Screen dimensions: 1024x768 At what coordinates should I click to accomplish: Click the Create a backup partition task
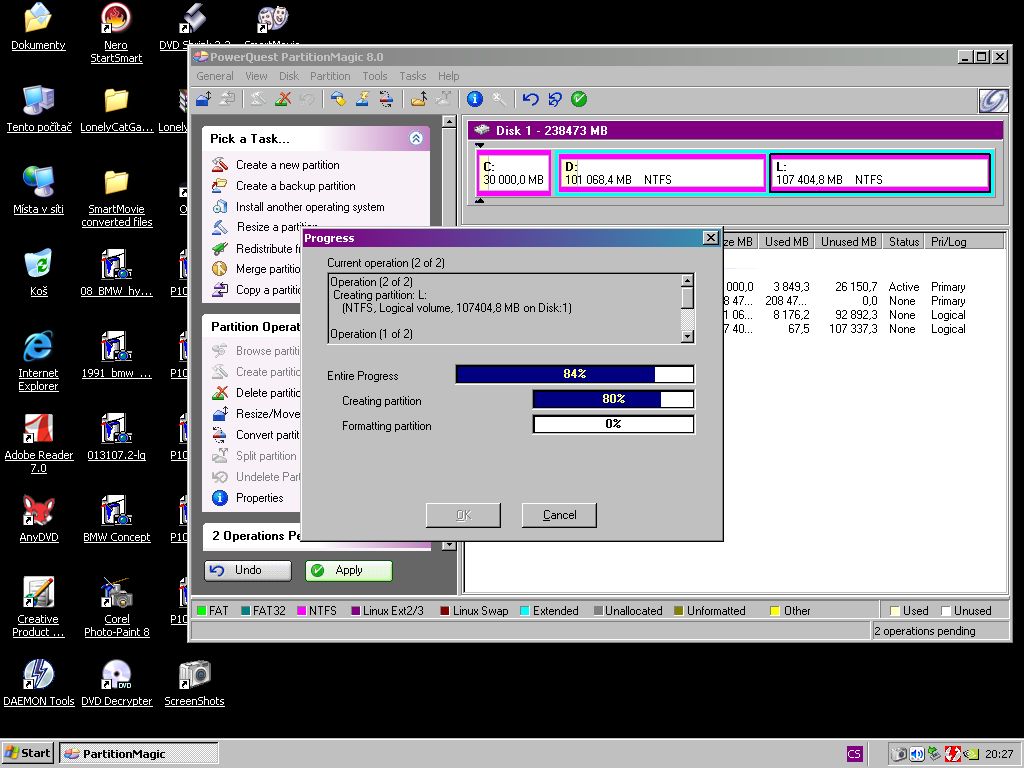coord(283,185)
